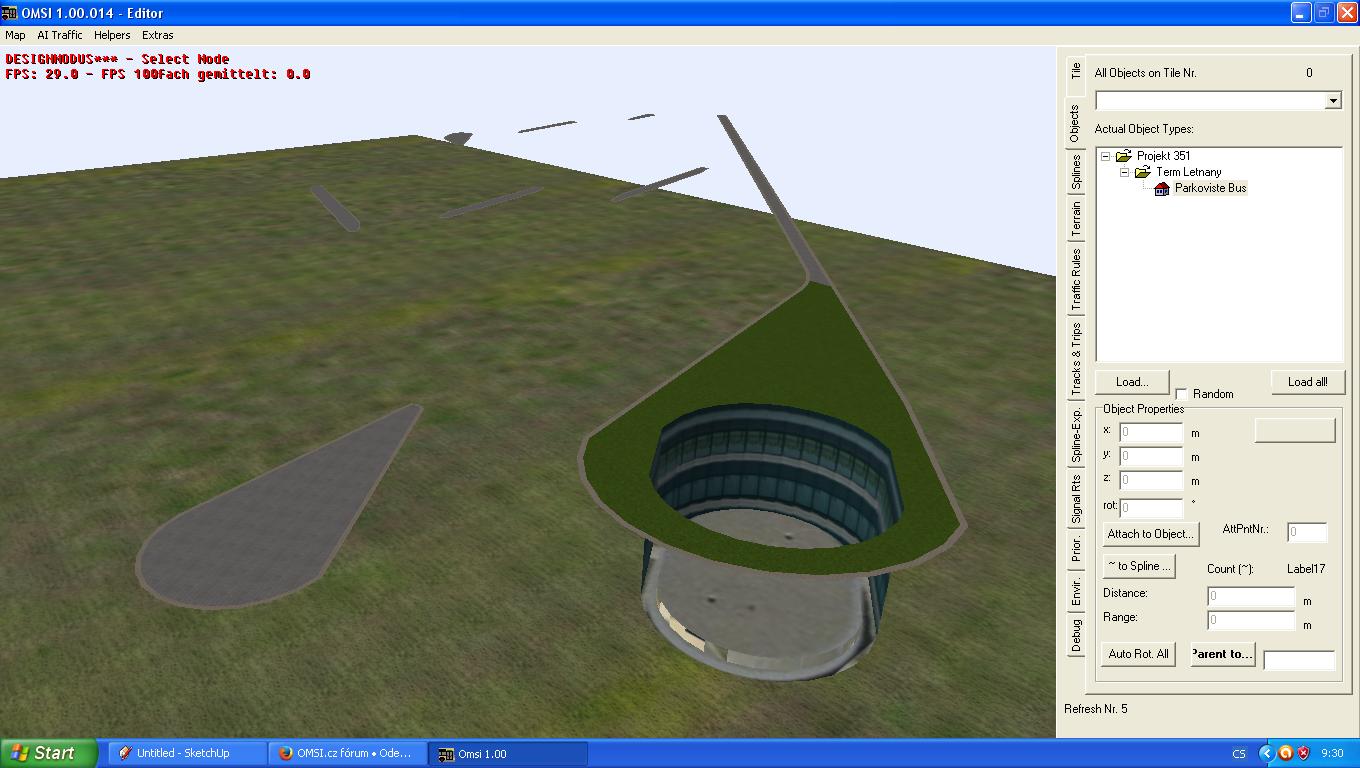Open the All Objects on Tile dropdown
Screen dimensions: 1360x768
(1332, 101)
